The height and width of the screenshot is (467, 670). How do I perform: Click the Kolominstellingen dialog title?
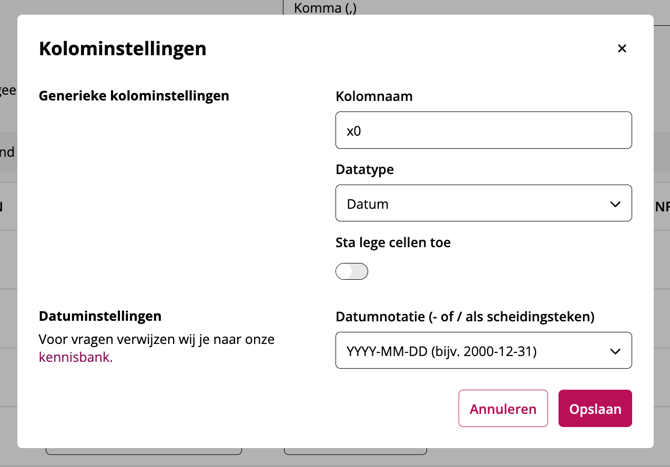[122, 48]
